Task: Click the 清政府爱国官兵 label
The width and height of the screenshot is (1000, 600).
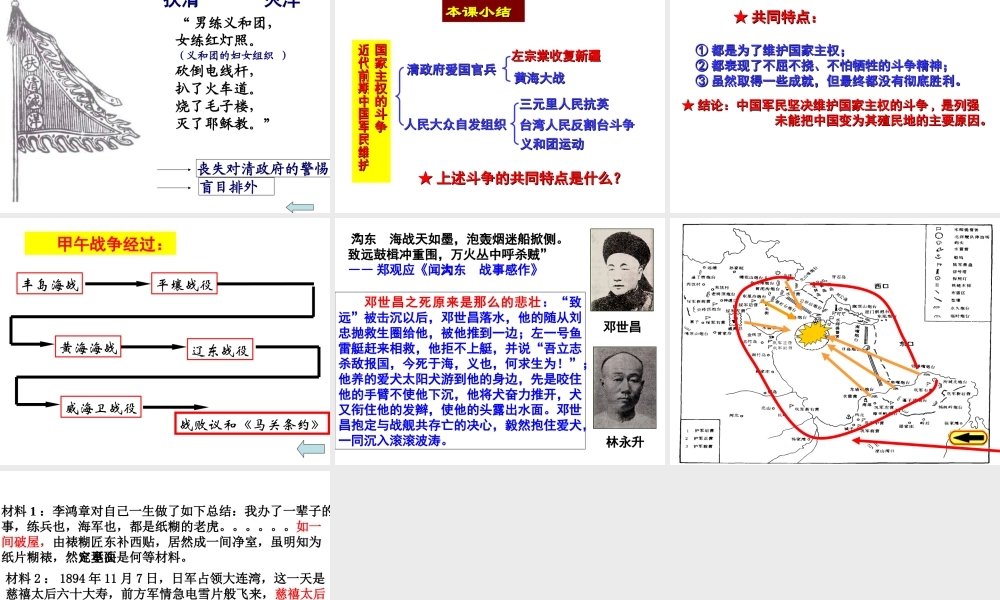Action: tap(452, 70)
